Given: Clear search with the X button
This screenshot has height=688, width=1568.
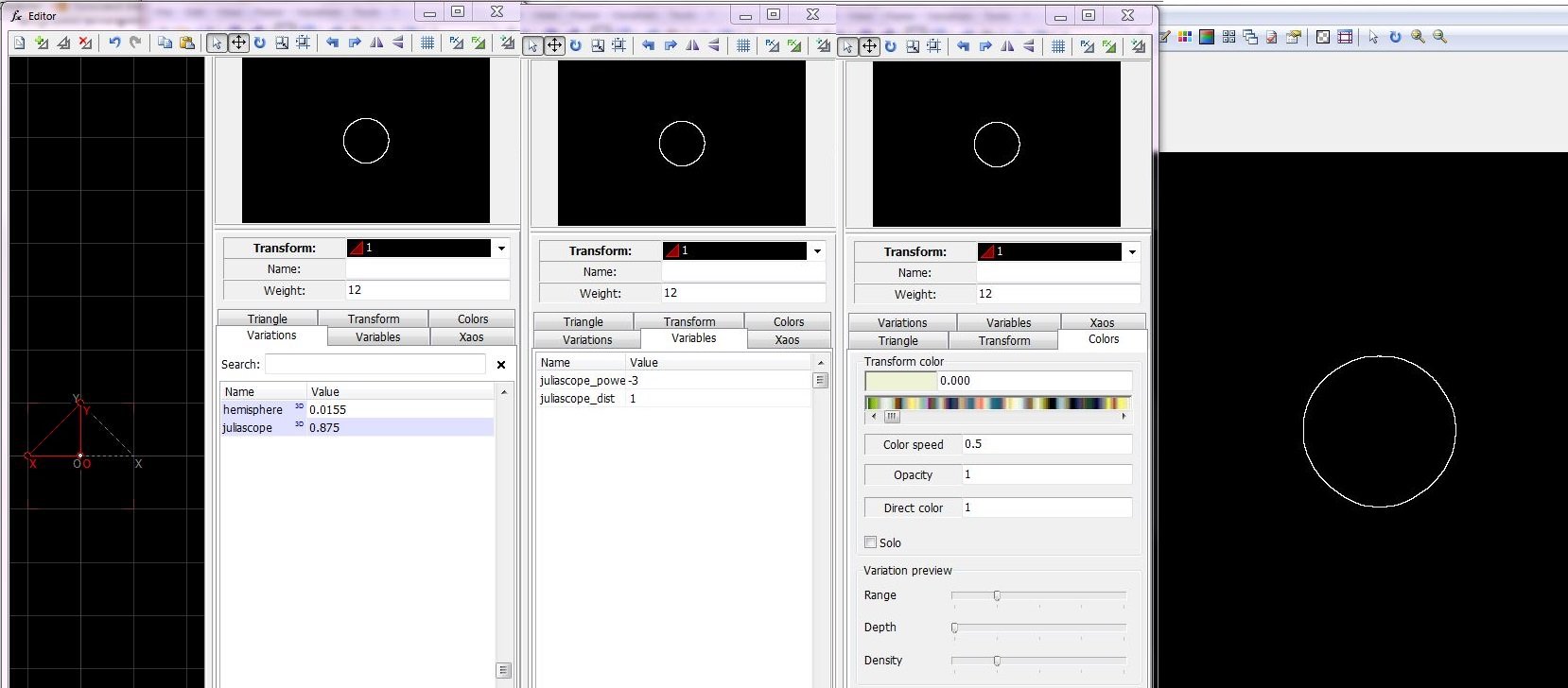Looking at the screenshot, I should coord(501,365).
